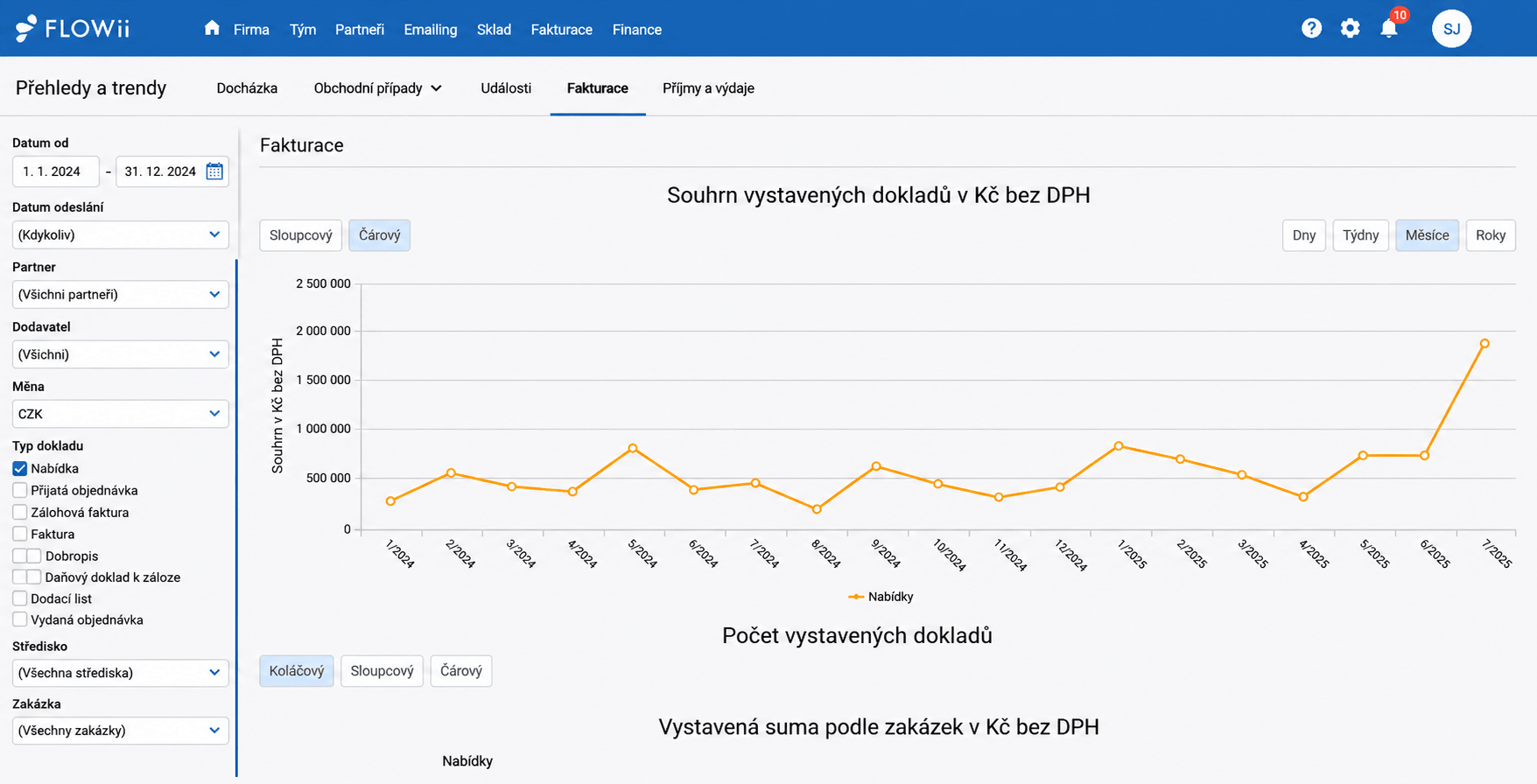Group chart by Roky
The width and height of the screenshot is (1537, 784).
point(1491,235)
